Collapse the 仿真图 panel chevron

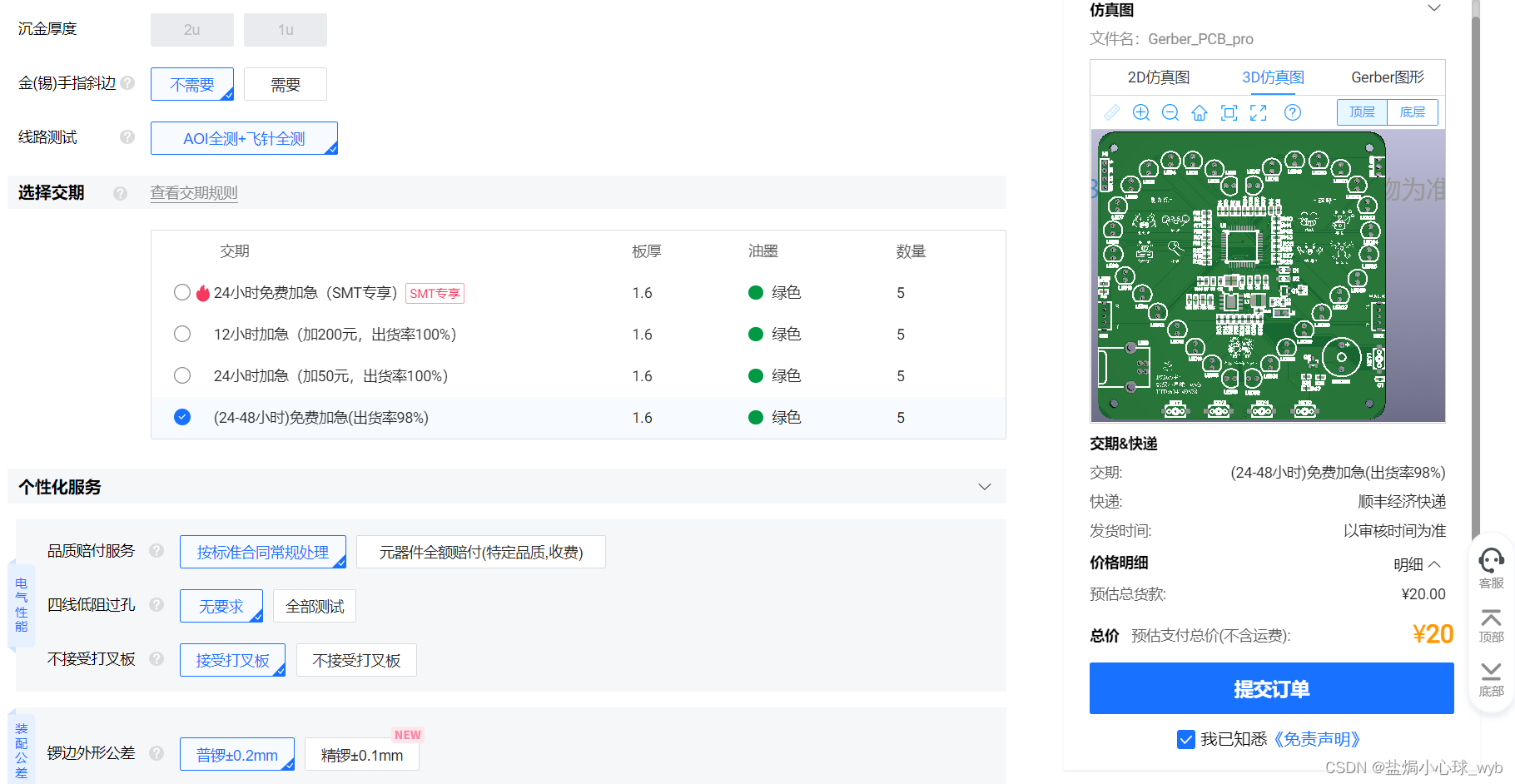[1434, 8]
